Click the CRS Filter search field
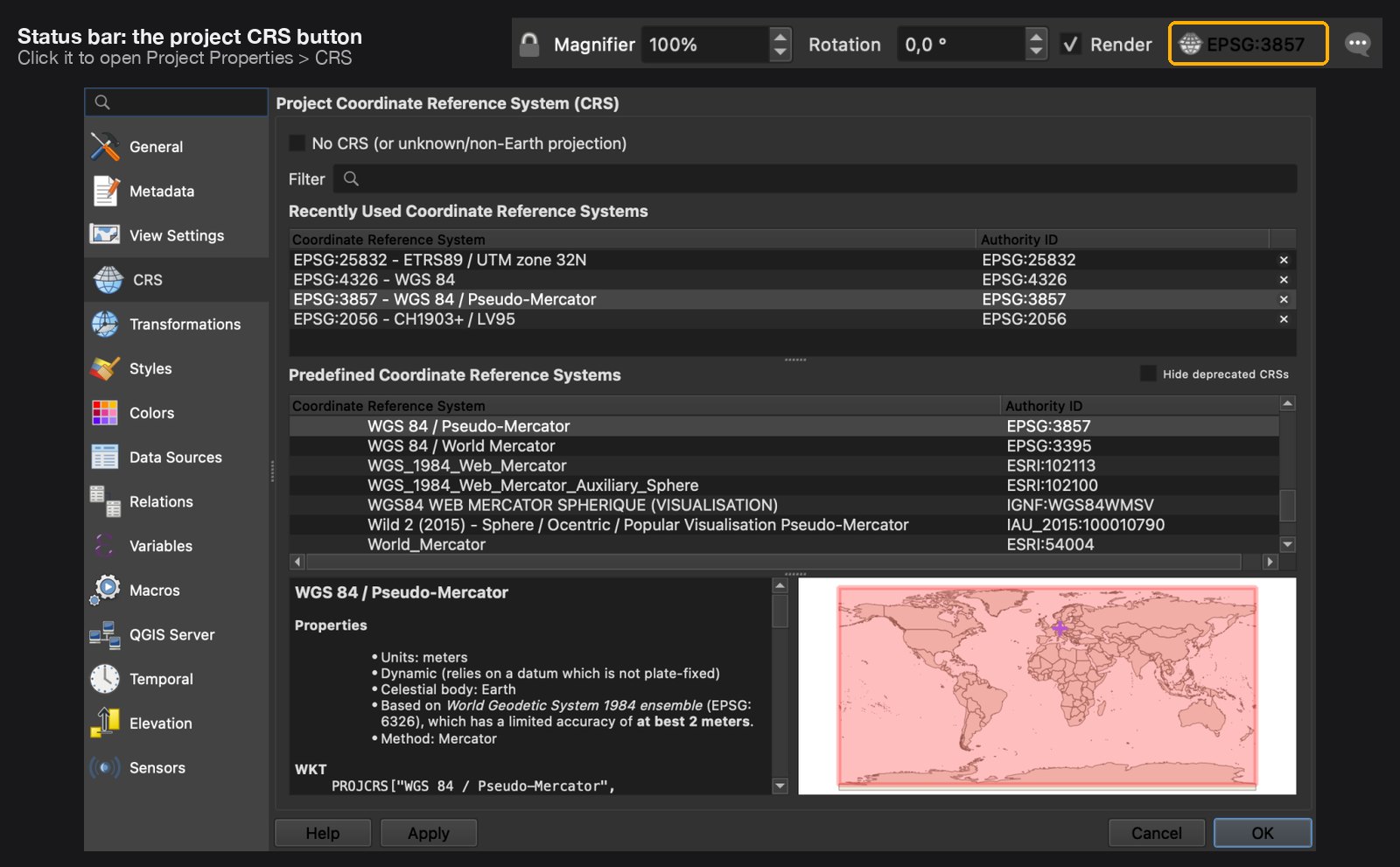1400x867 pixels. point(815,178)
